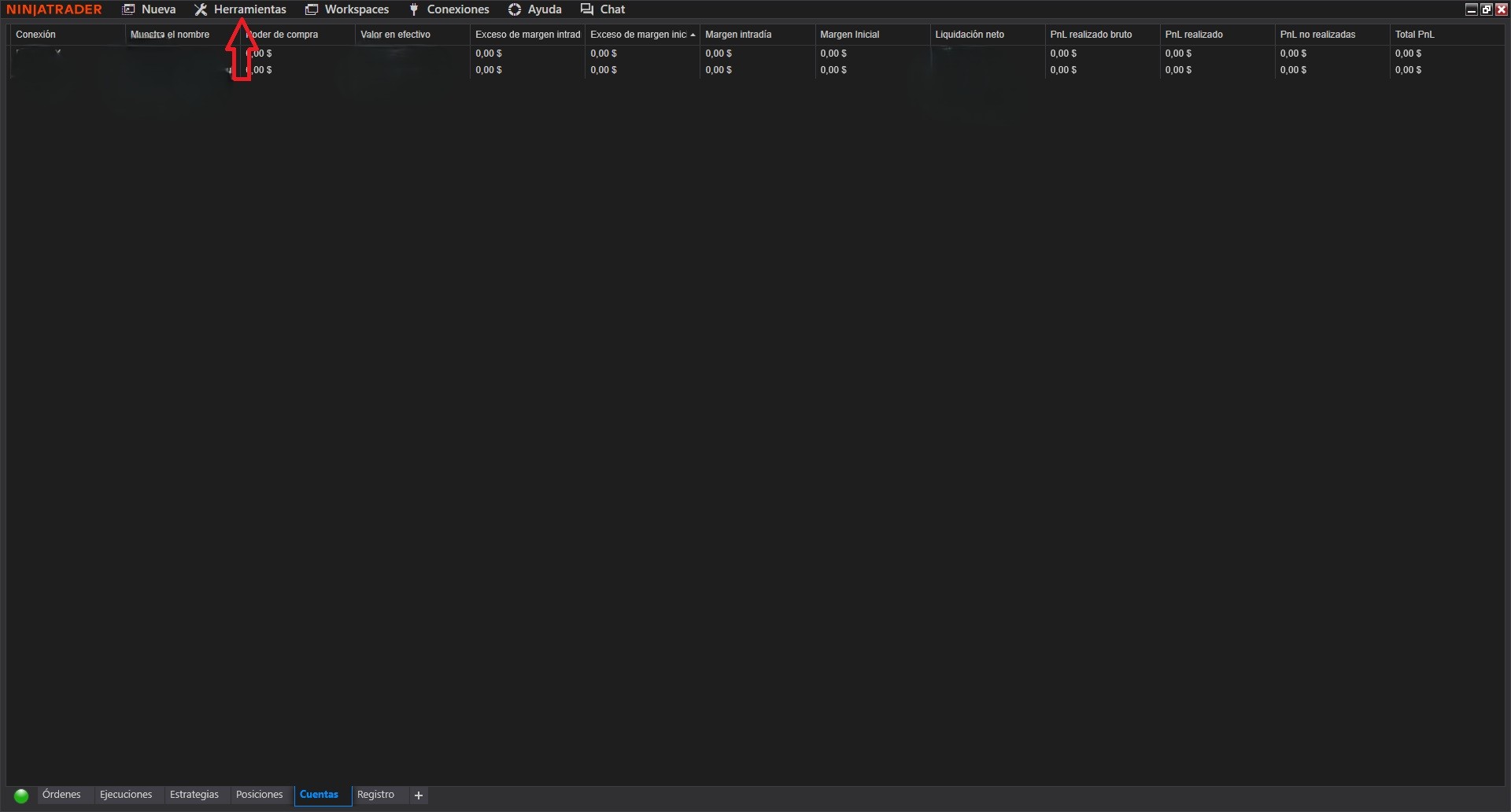Minimize the NinjaTrader window
Image resolution: width=1511 pixels, height=812 pixels.
[1472, 9]
